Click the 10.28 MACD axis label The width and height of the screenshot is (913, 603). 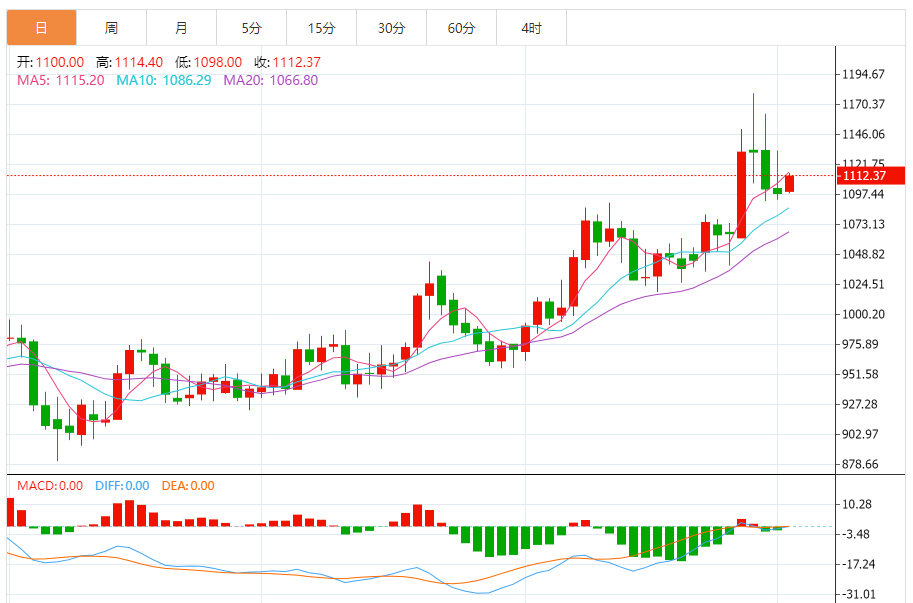(857, 504)
